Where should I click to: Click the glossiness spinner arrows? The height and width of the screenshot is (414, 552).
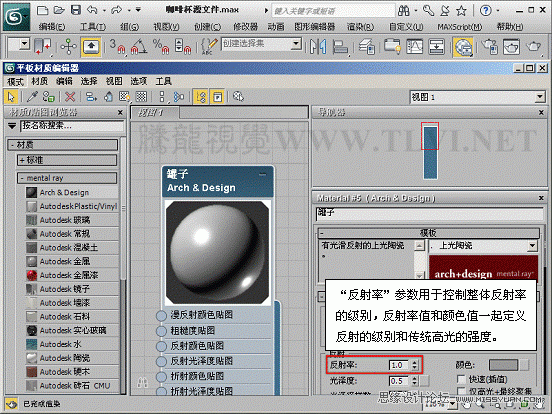coord(415,381)
